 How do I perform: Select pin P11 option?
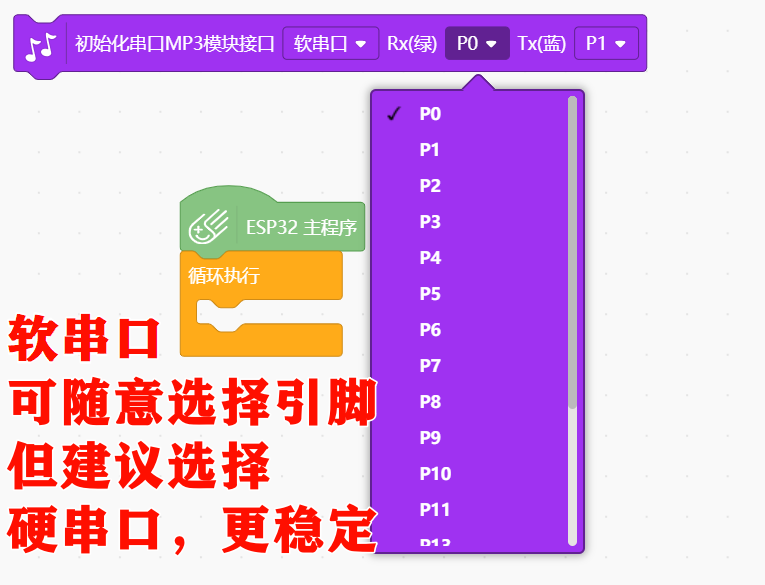pyautogui.click(x=468, y=510)
